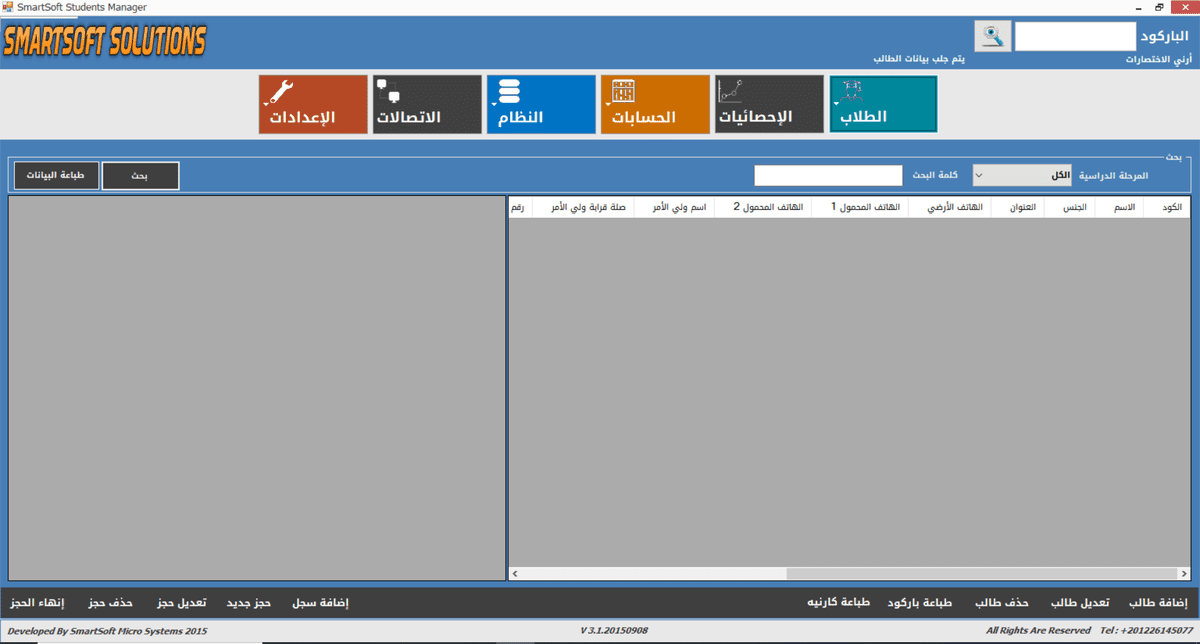Select إضافة طالب in bottom bar

[x=1157, y=603]
